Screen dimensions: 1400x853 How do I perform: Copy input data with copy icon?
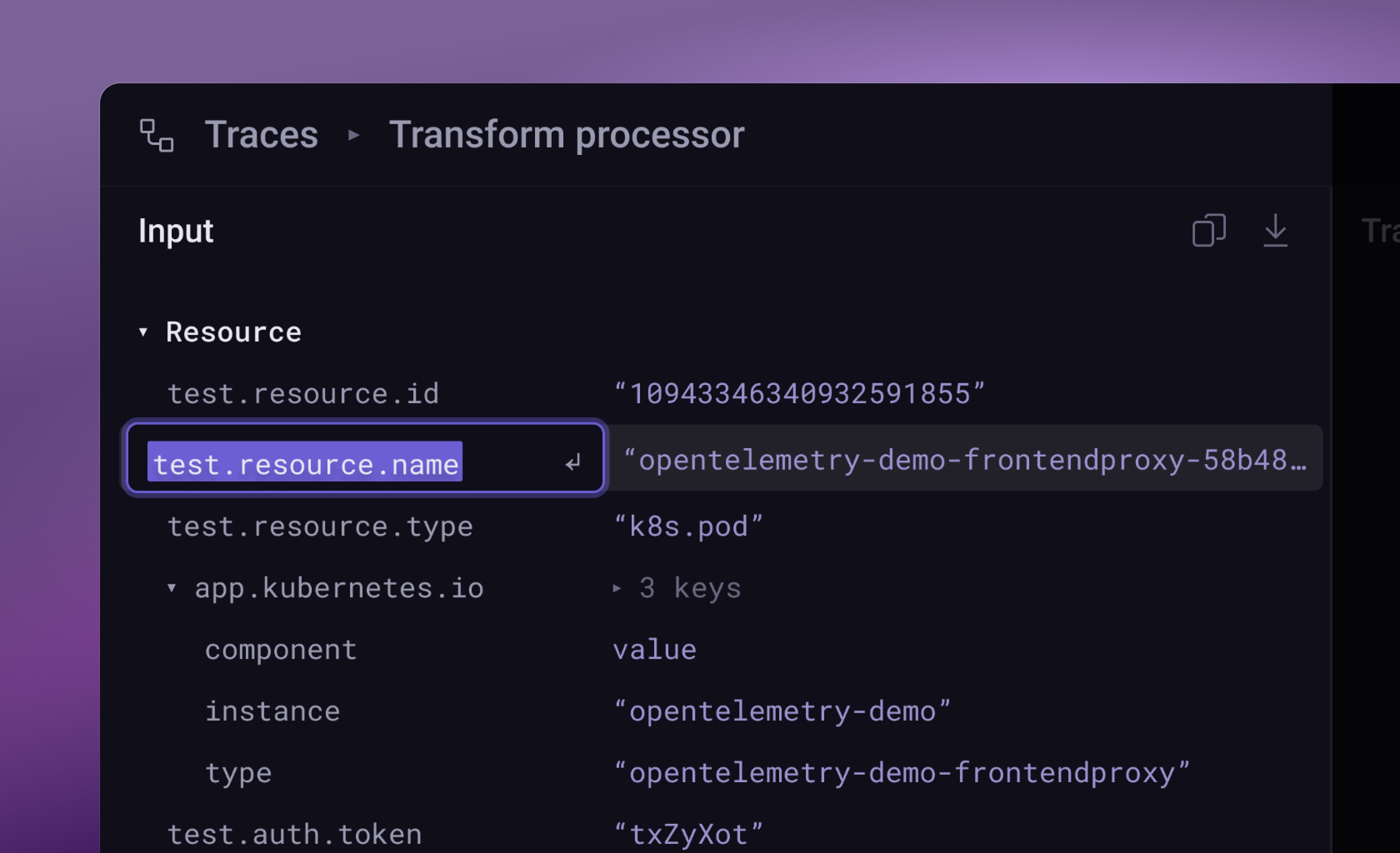coord(1208,231)
